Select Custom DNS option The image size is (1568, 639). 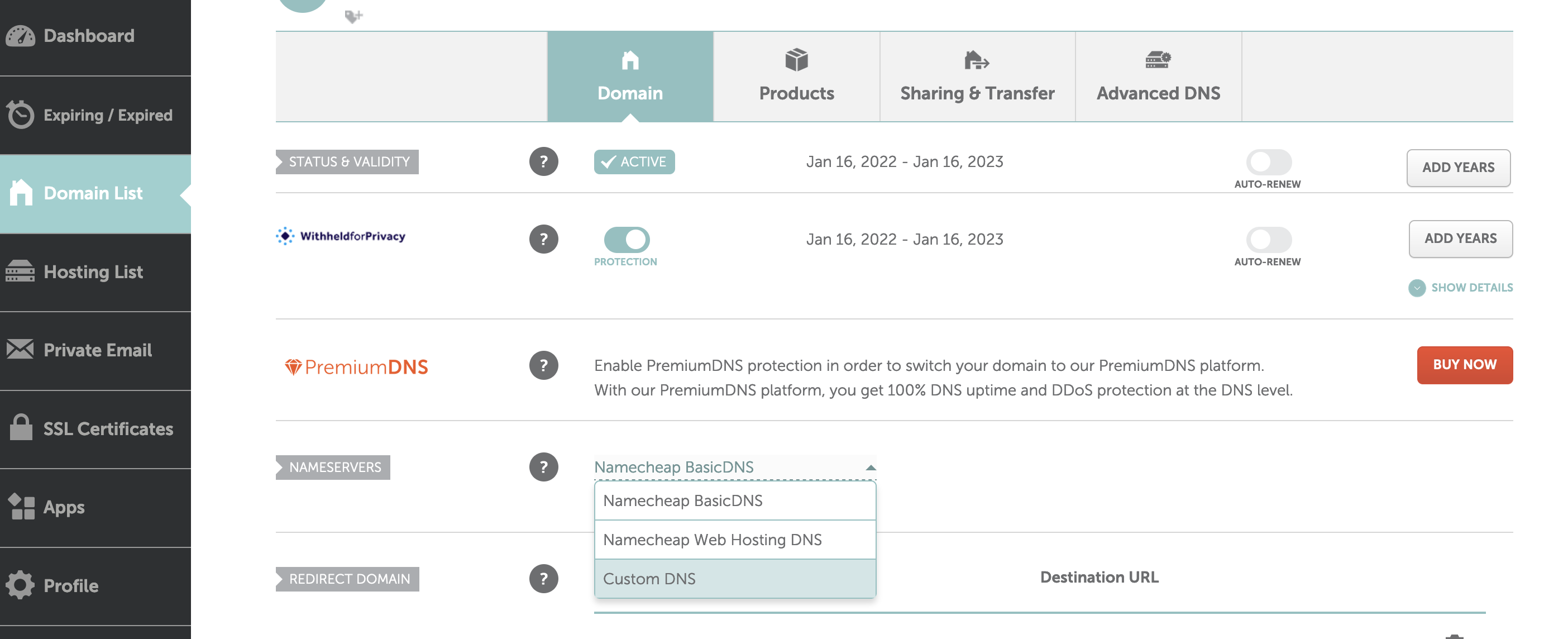click(x=735, y=579)
